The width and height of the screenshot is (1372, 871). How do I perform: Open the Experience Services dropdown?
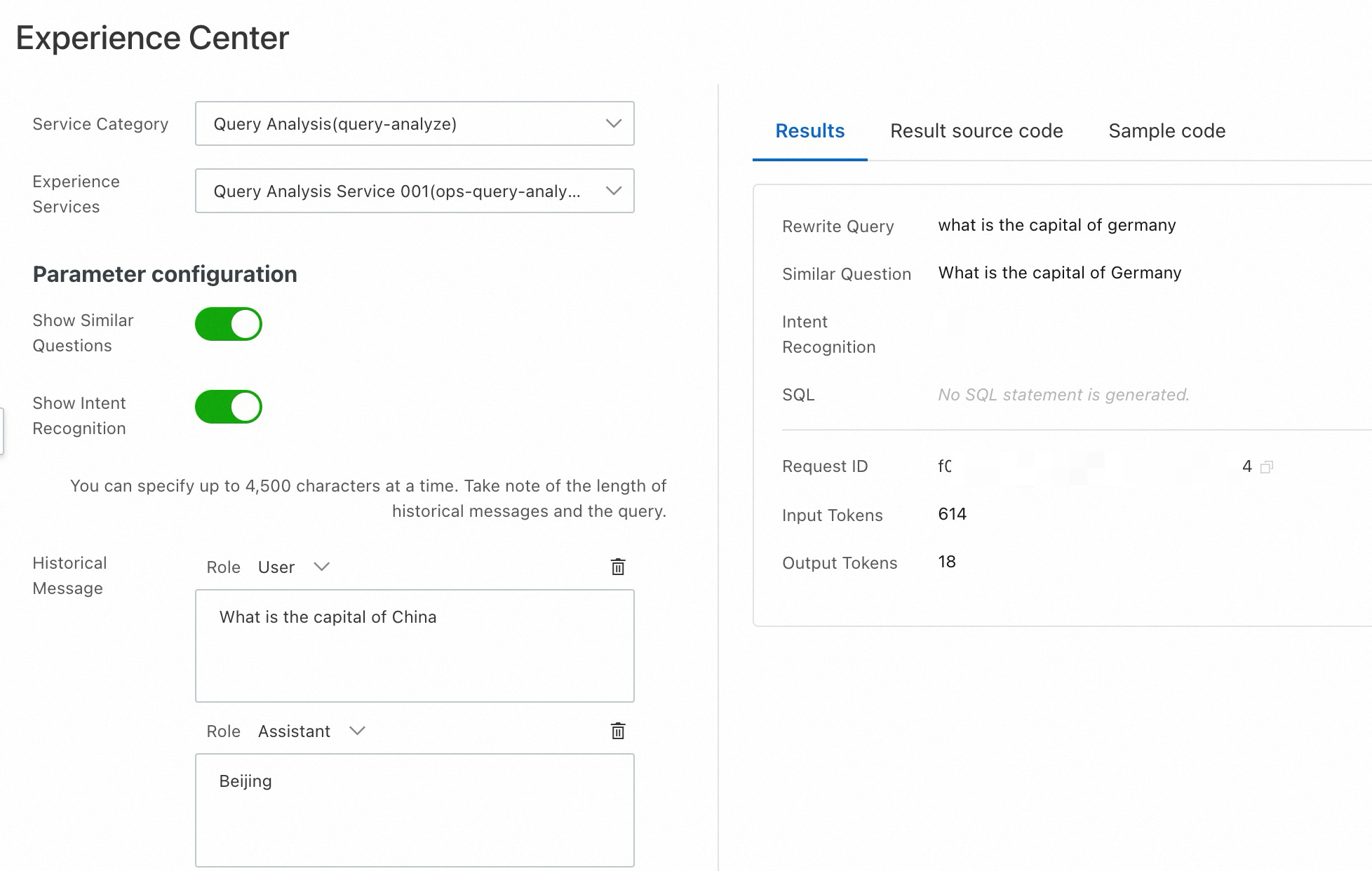pyautogui.click(x=414, y=191)
